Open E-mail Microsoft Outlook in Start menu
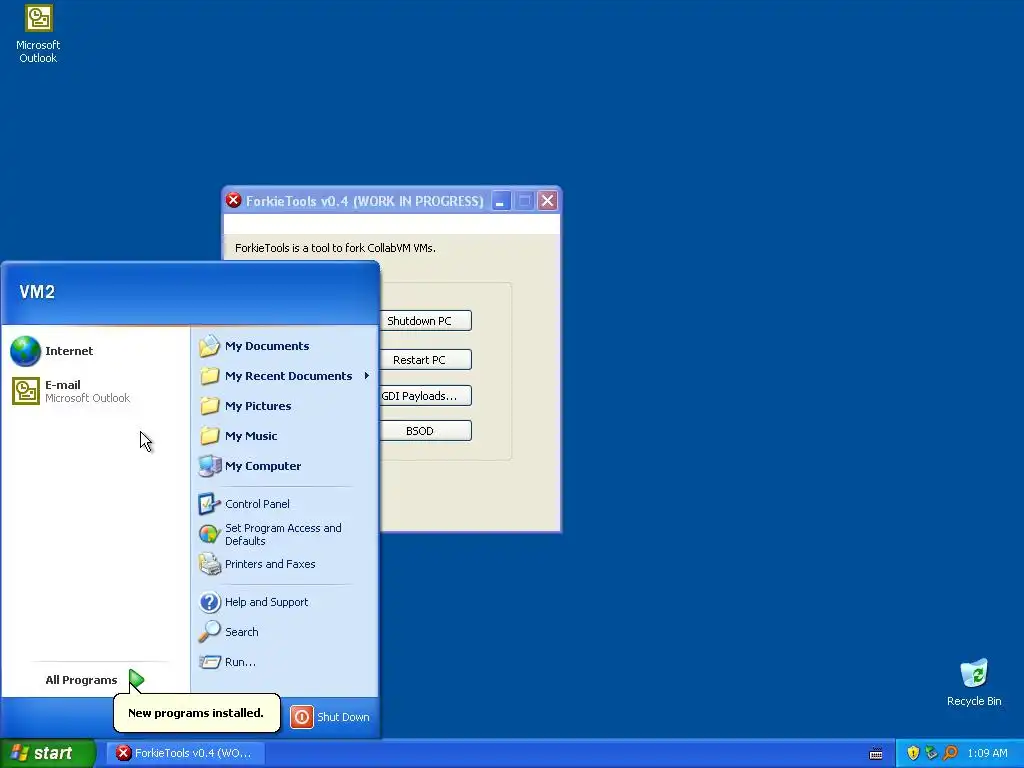 point(95,391)
